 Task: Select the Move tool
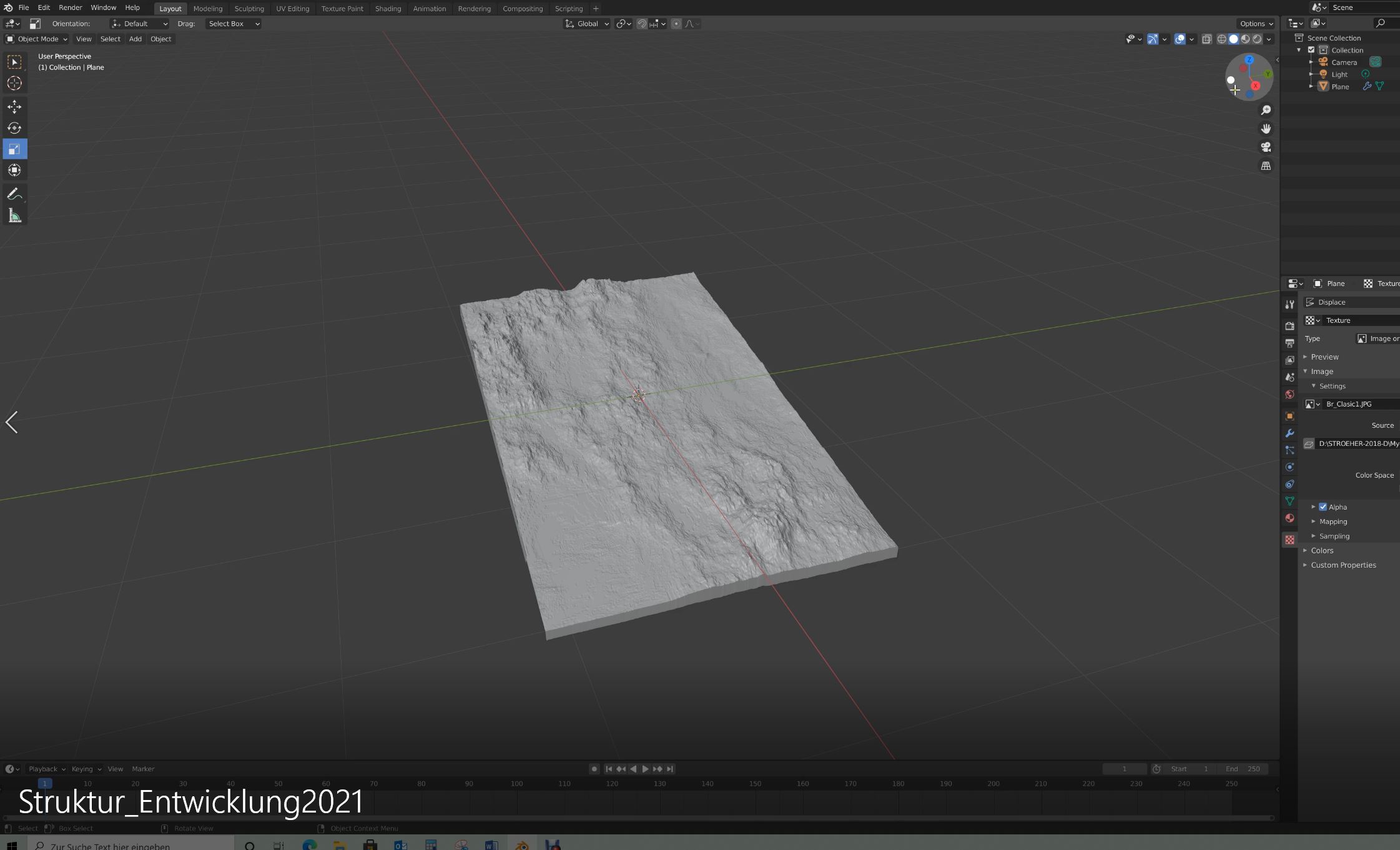14,107
